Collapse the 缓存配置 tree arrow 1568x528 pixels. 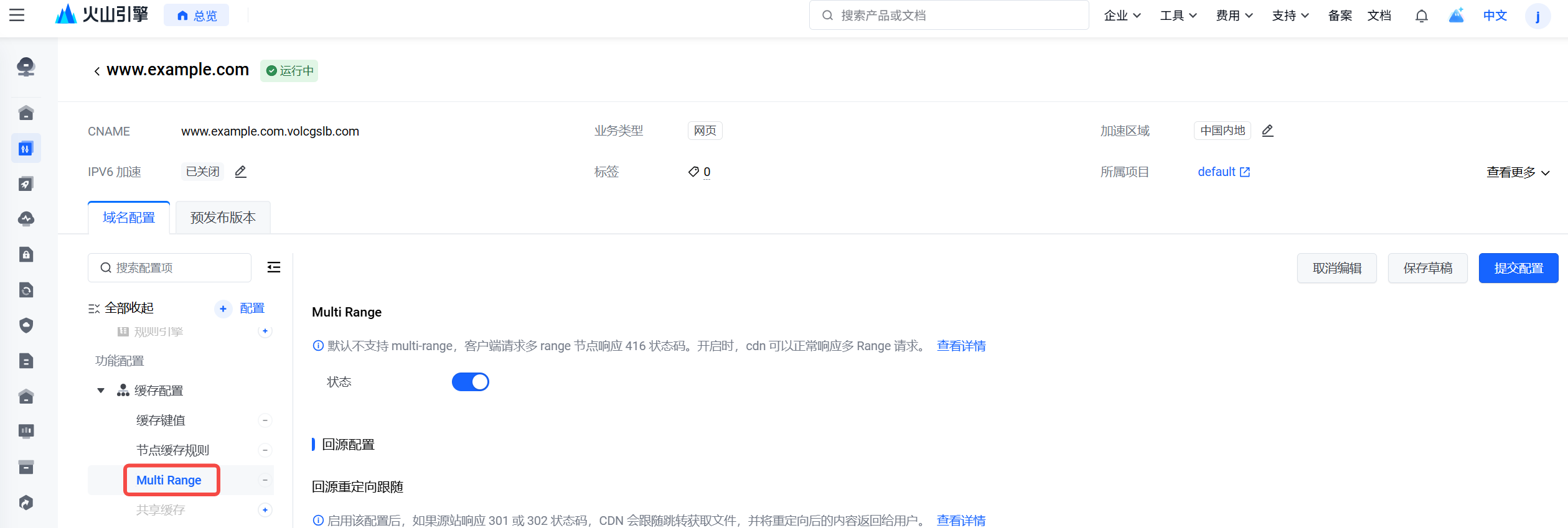pyautogui.click(x=101, y=391)
